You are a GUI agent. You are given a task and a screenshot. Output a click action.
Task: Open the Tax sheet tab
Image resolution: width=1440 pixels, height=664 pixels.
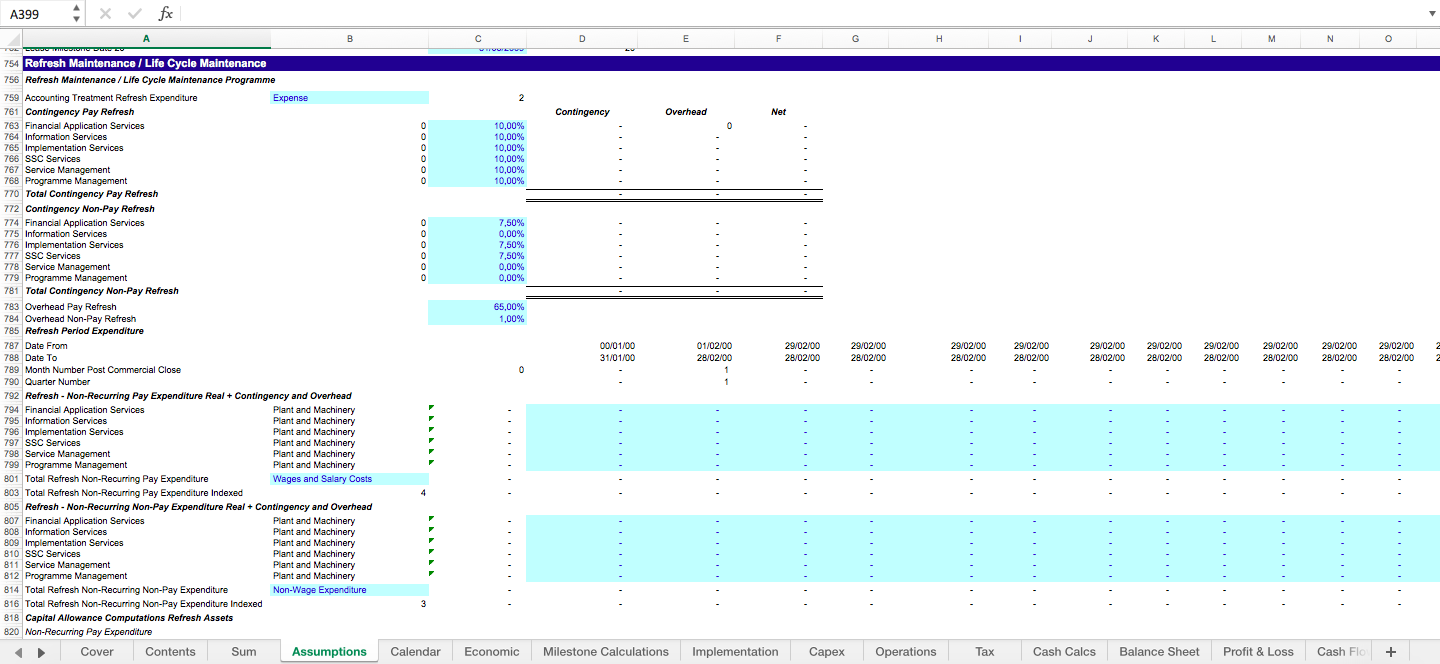point(985,652)
